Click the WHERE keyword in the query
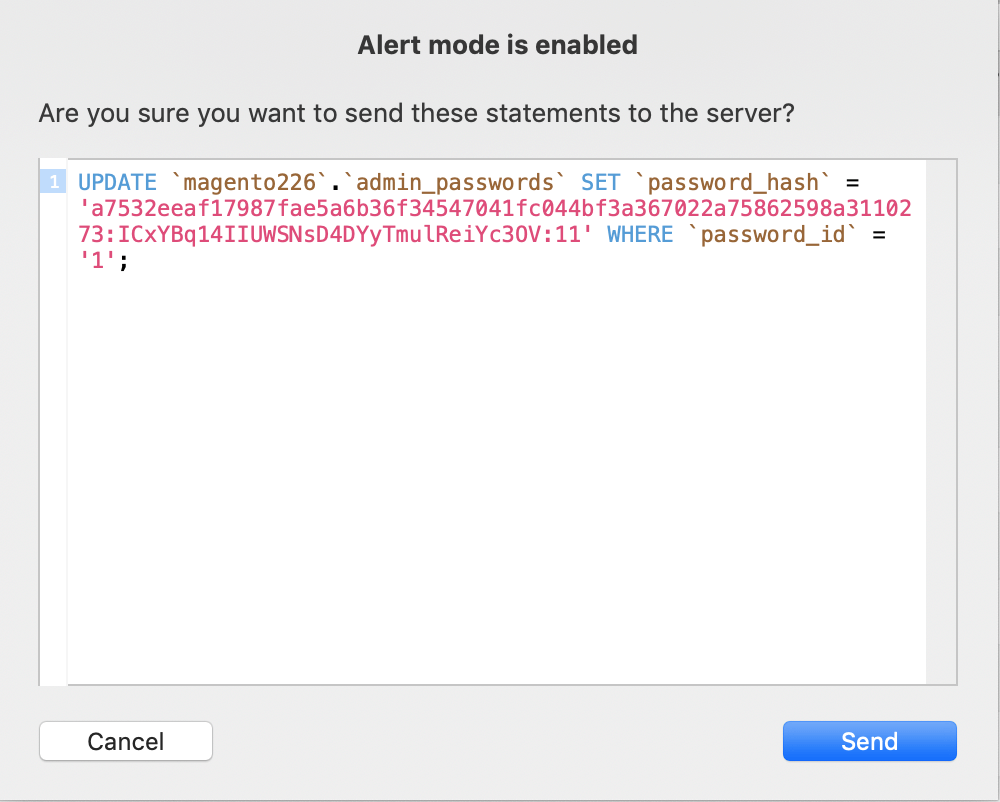Viewport: 1000px width, 802px height. 640,235
